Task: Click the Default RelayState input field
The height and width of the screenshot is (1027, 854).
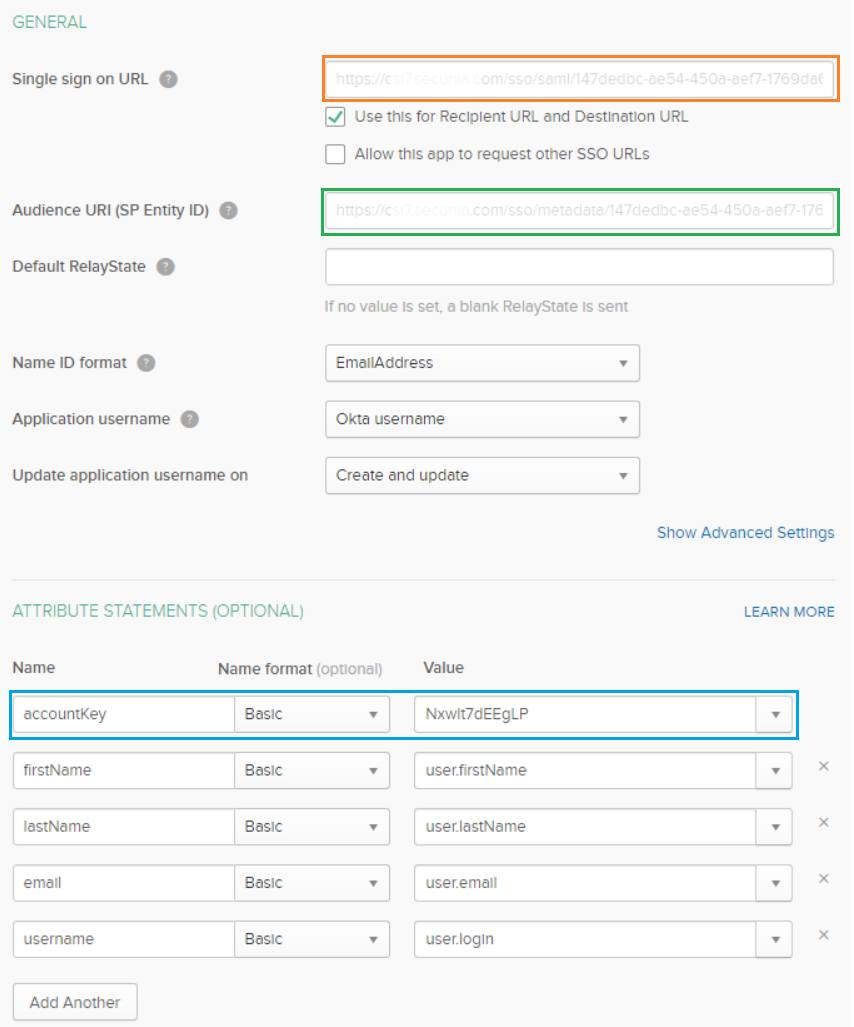Action: [579, 267]
